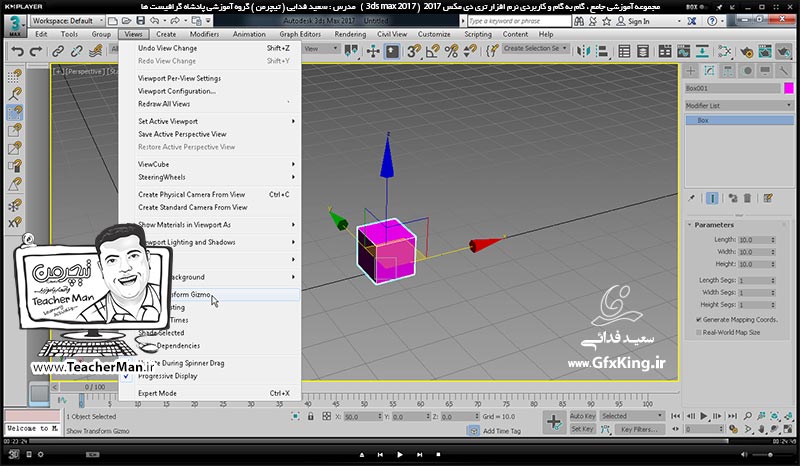Switch to the Modify panel tab

709,71
